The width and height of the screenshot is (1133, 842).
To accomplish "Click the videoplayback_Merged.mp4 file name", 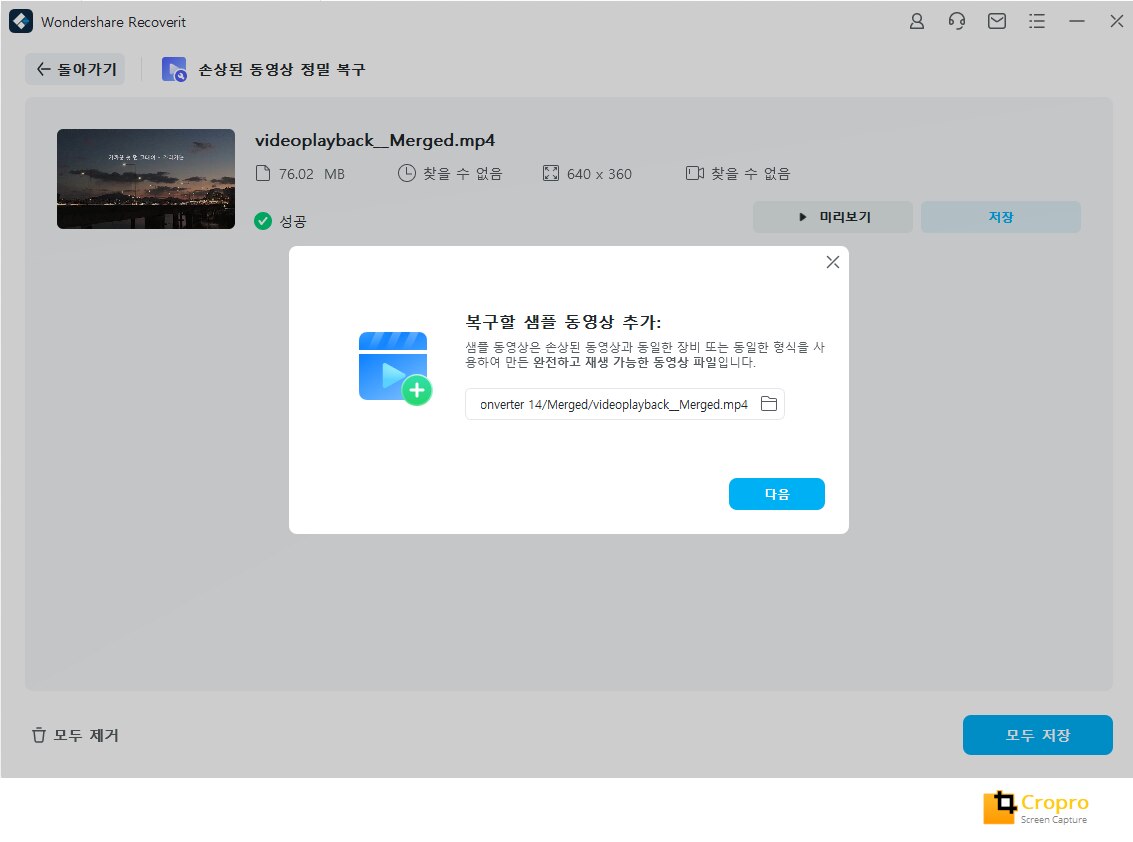I will (375, 140).
